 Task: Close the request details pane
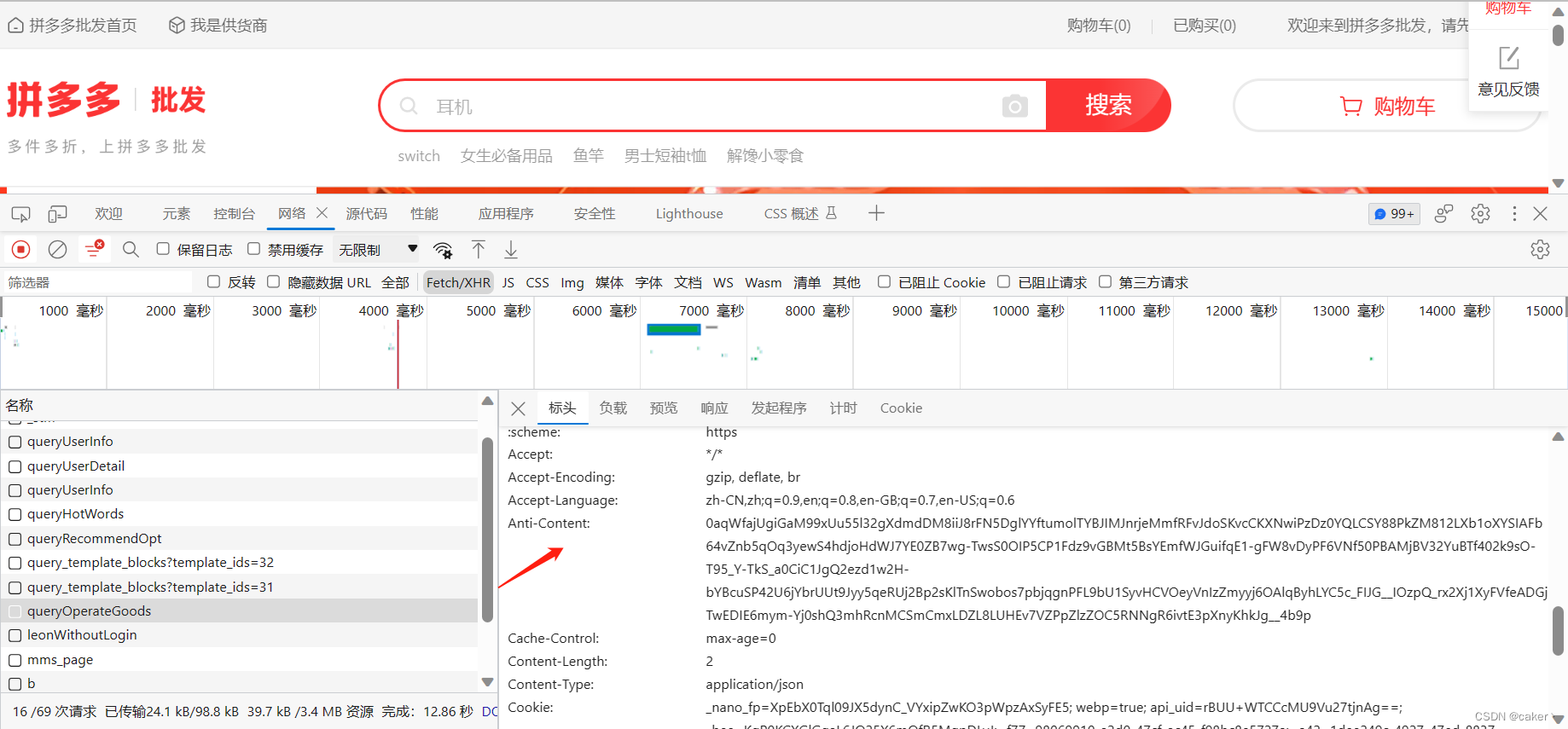(518, 408)
